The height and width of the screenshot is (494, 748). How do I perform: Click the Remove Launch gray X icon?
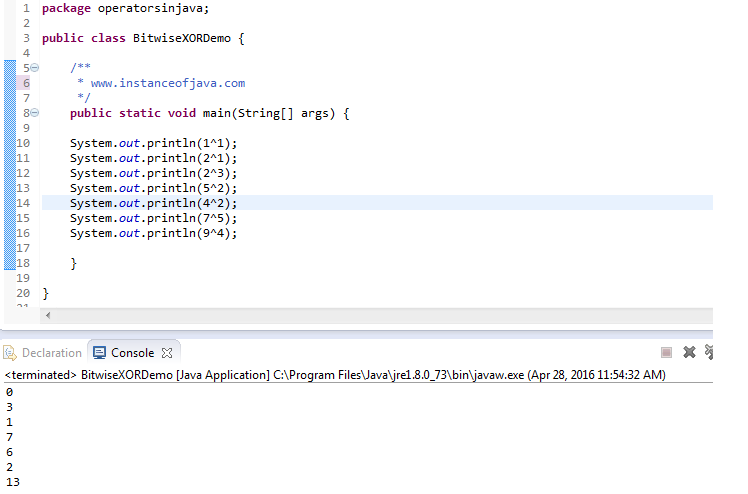tap(689, 352)
